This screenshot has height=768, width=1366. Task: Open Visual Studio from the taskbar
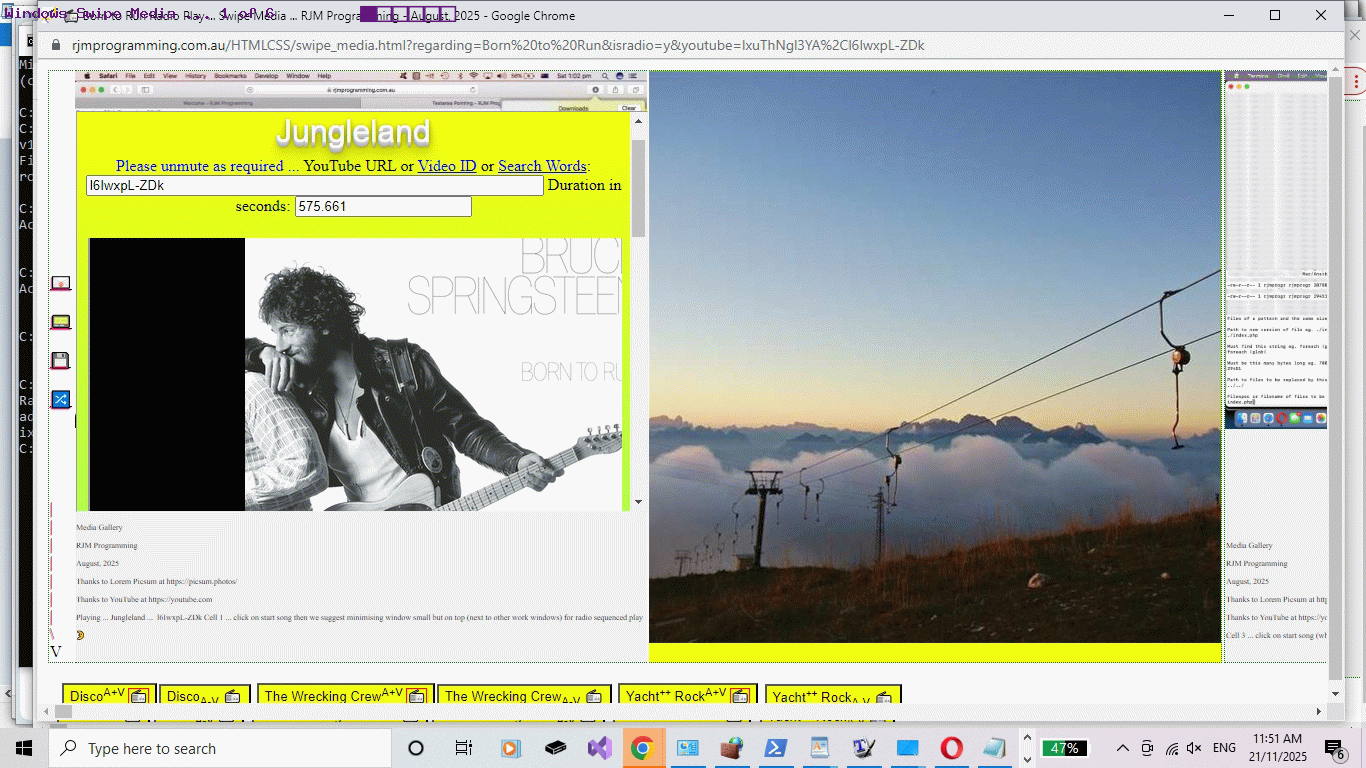tap(599, 748)
